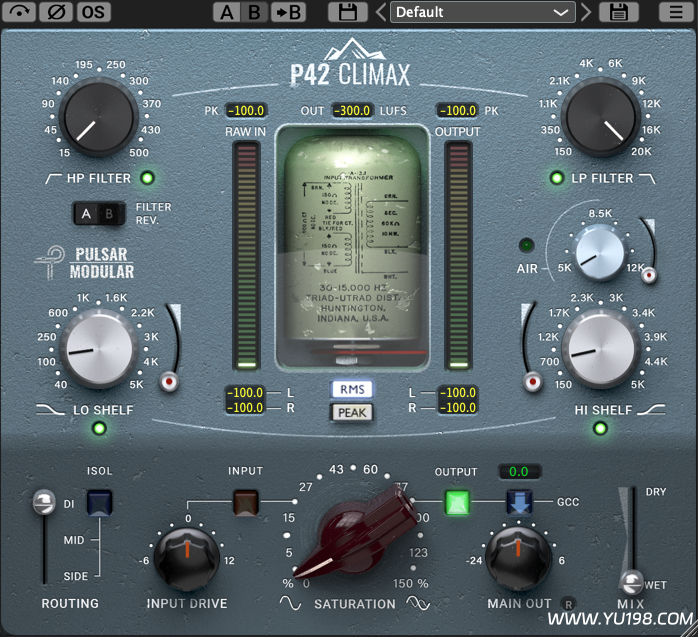Click the AIR gain red slider handle
The height and width of the screenshot is (637, 698).
tap(649, 275)
